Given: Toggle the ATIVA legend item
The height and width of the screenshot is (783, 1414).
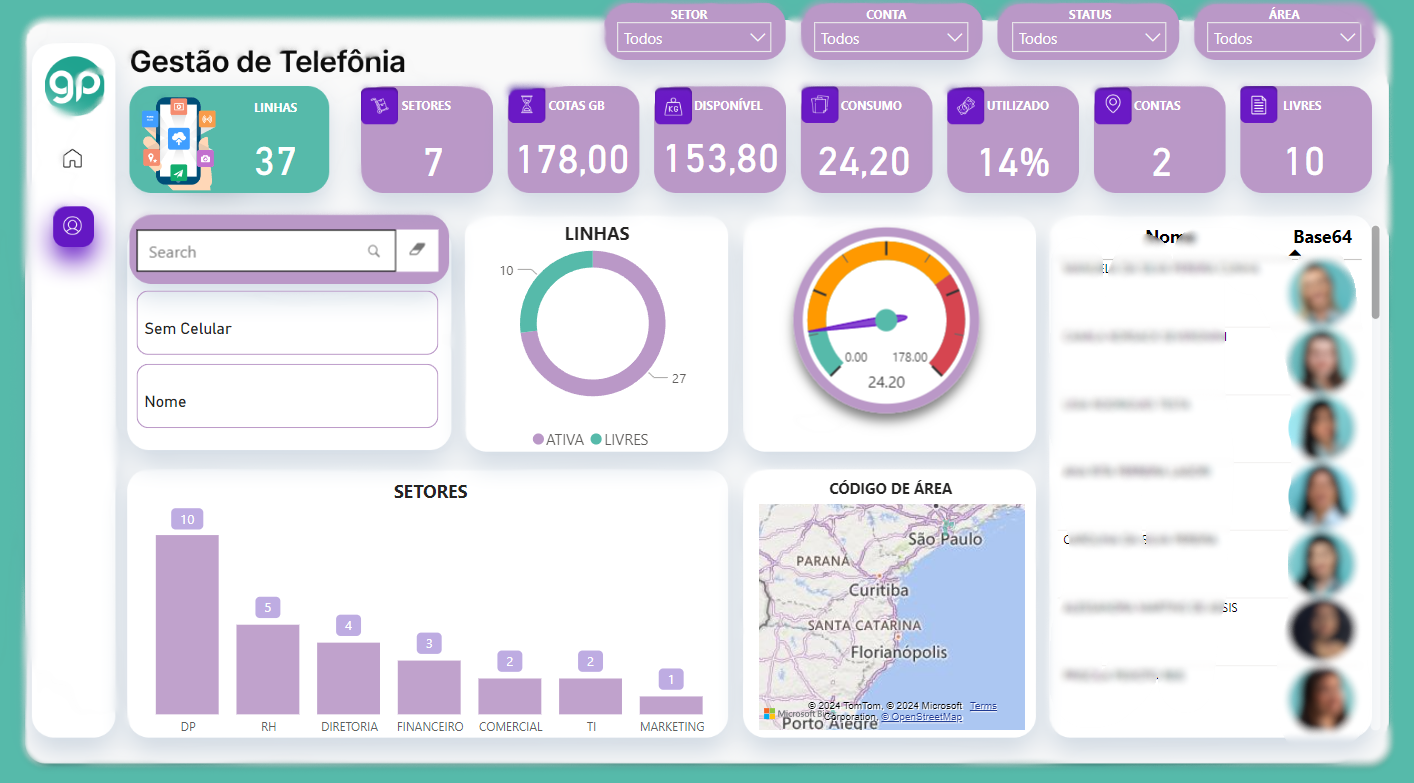Looking at the screenshot, I should click(559, 440).
